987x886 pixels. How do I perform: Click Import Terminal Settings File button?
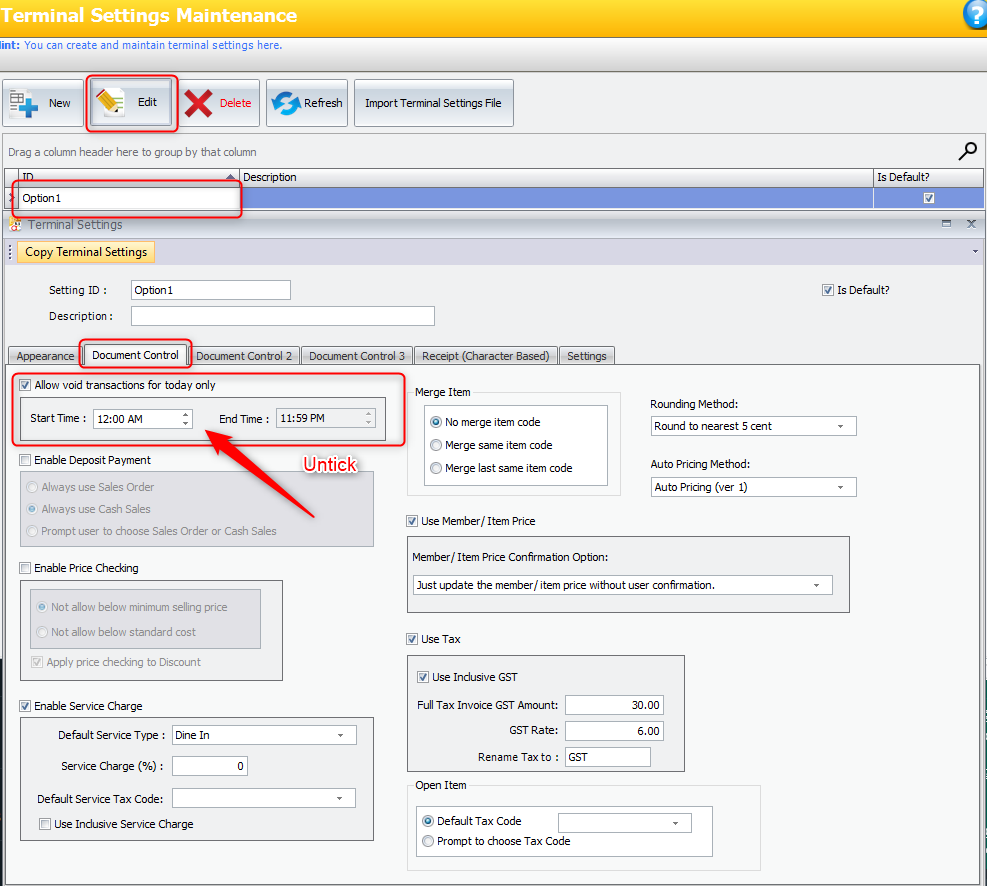point(433,103)
